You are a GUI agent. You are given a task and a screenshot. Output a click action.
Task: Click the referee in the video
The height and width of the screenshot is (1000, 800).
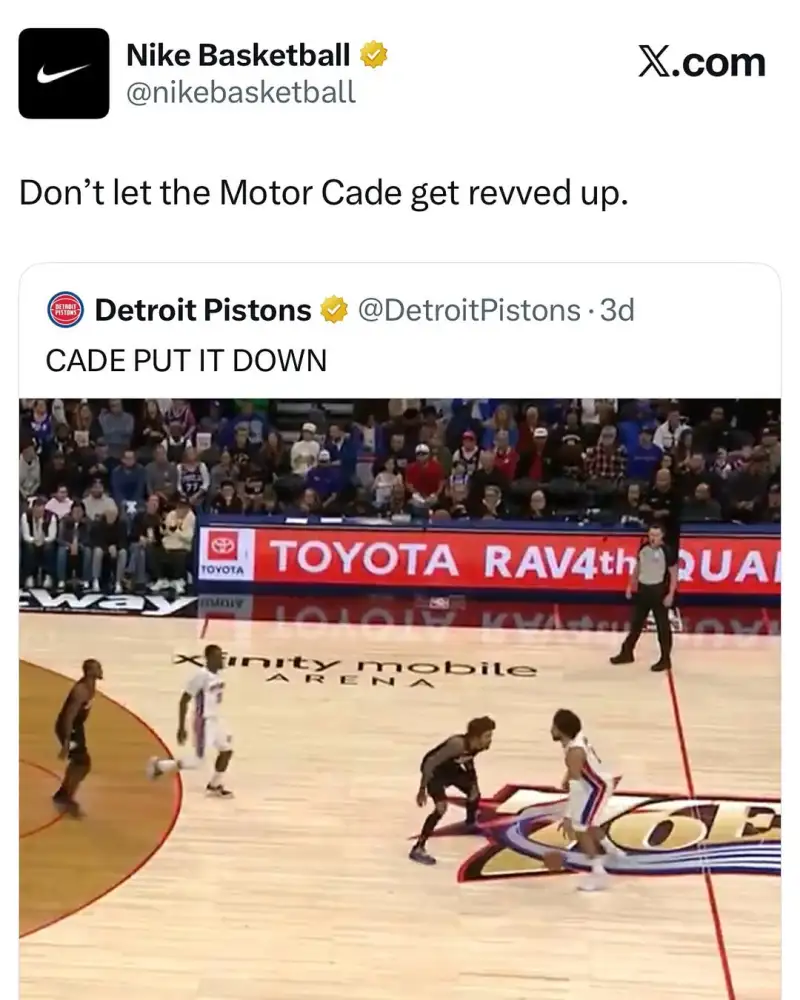tap(647, 598)
